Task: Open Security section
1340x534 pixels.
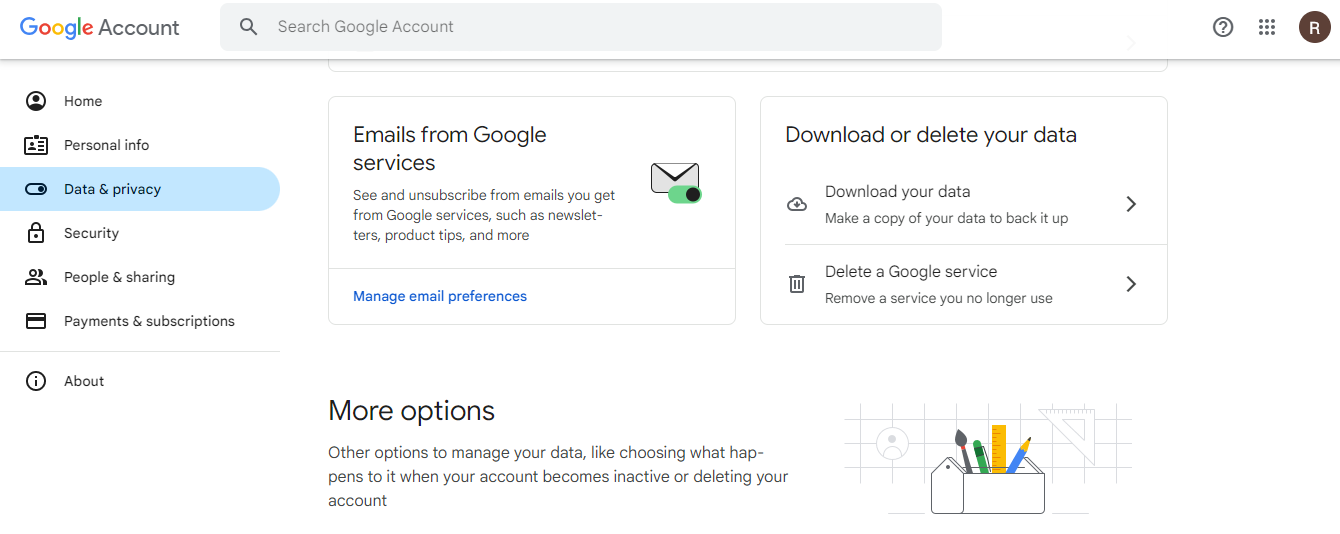Action: coord(140,233)
